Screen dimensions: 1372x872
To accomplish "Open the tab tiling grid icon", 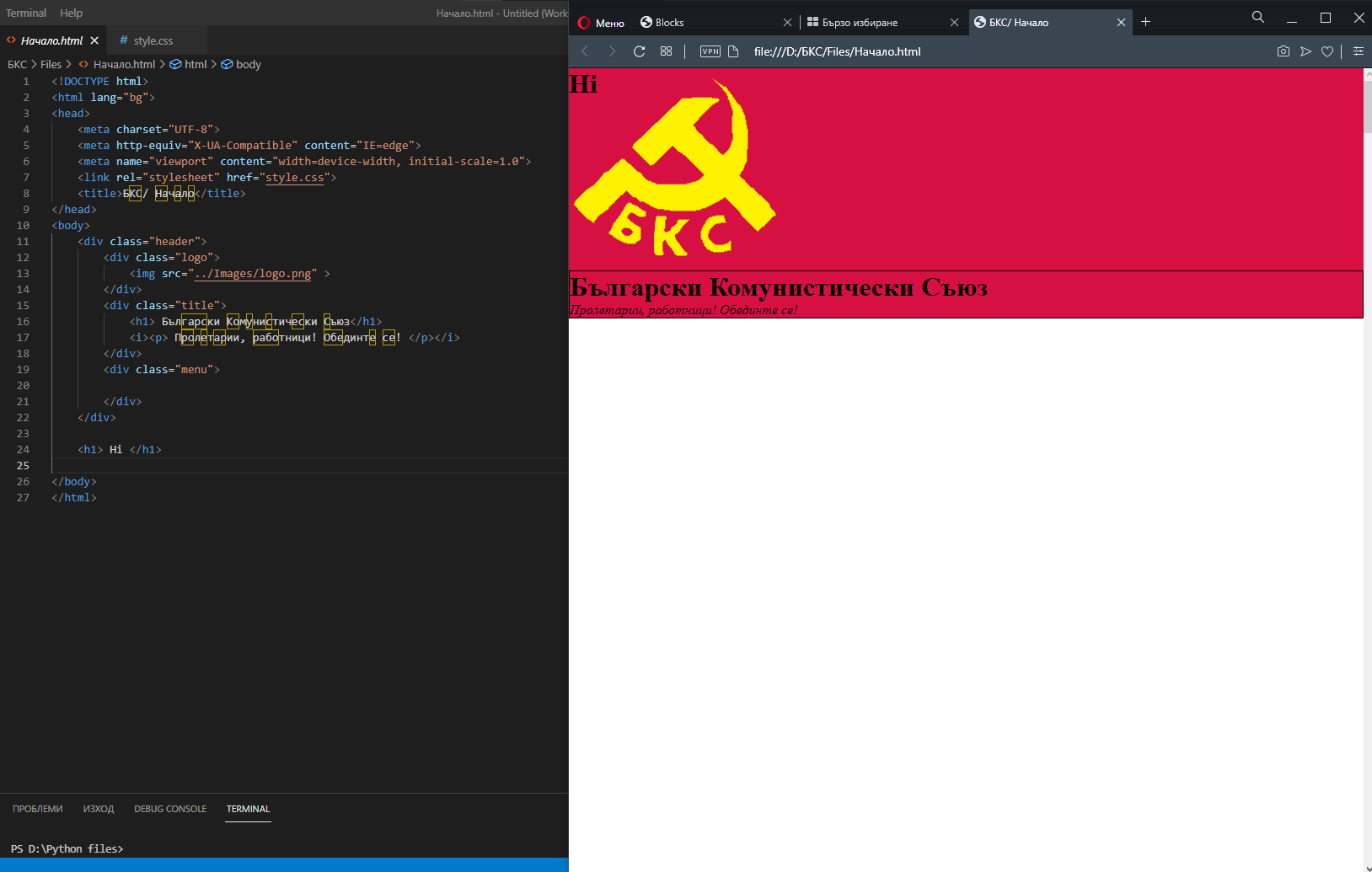I will coord(666,51).
